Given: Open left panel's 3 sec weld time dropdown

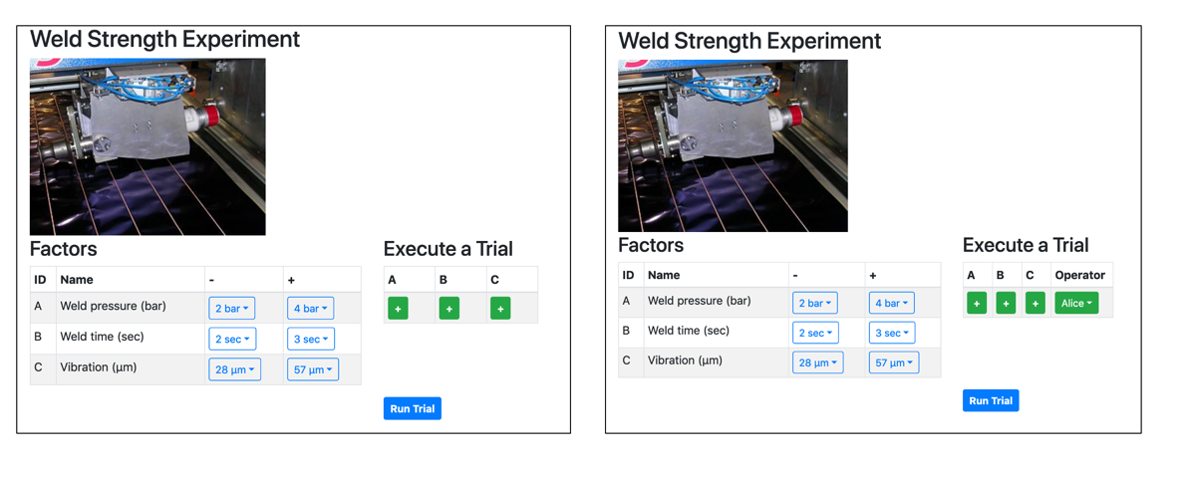Looking at the screenshot, I should point(310,339).
